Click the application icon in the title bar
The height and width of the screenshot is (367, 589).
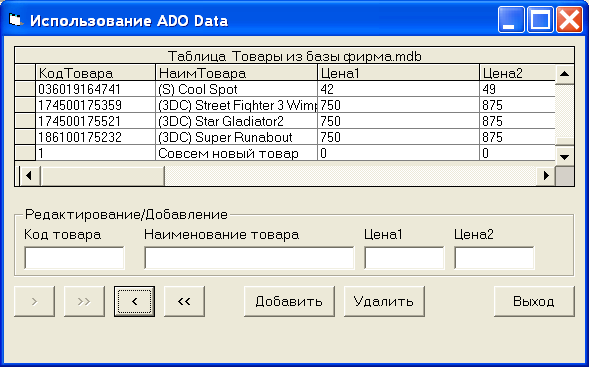[15, 20]
